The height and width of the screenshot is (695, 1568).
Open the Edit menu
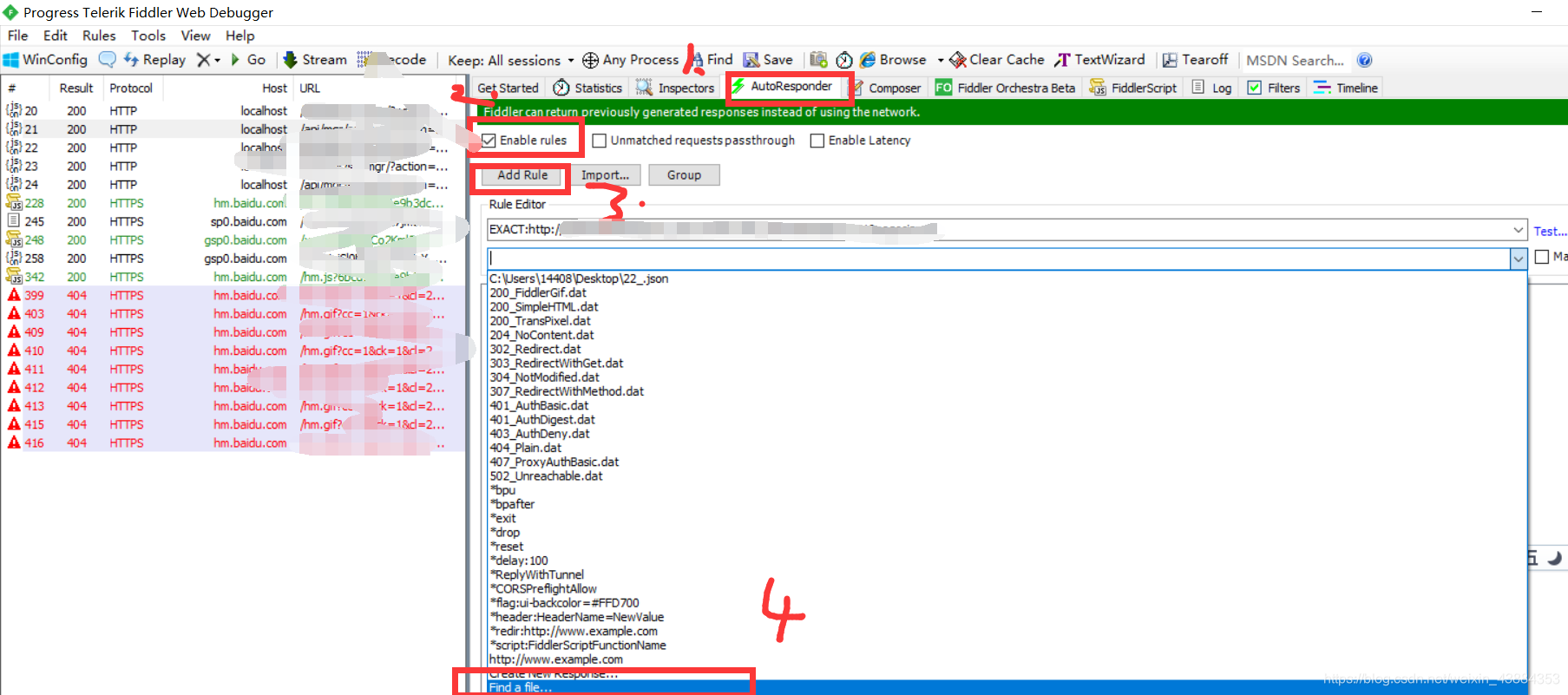(55, 36)
